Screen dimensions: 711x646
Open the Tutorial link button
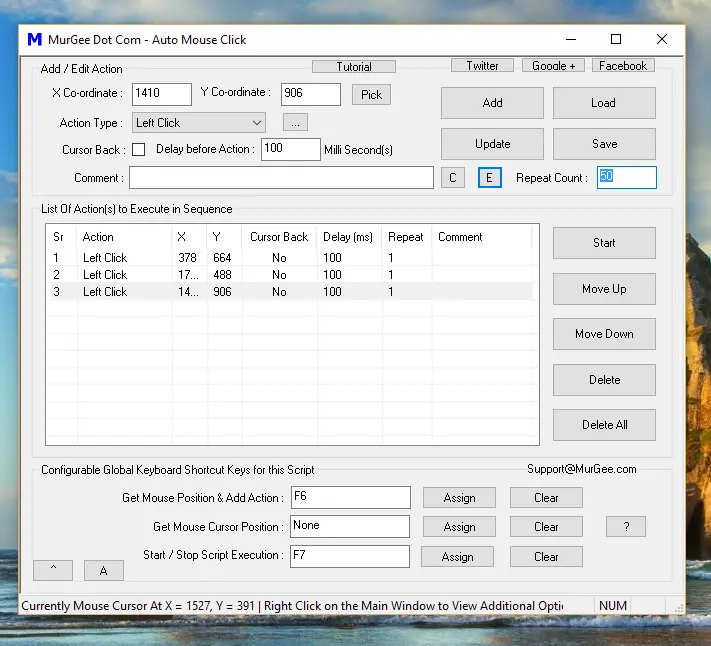(354, 67)
